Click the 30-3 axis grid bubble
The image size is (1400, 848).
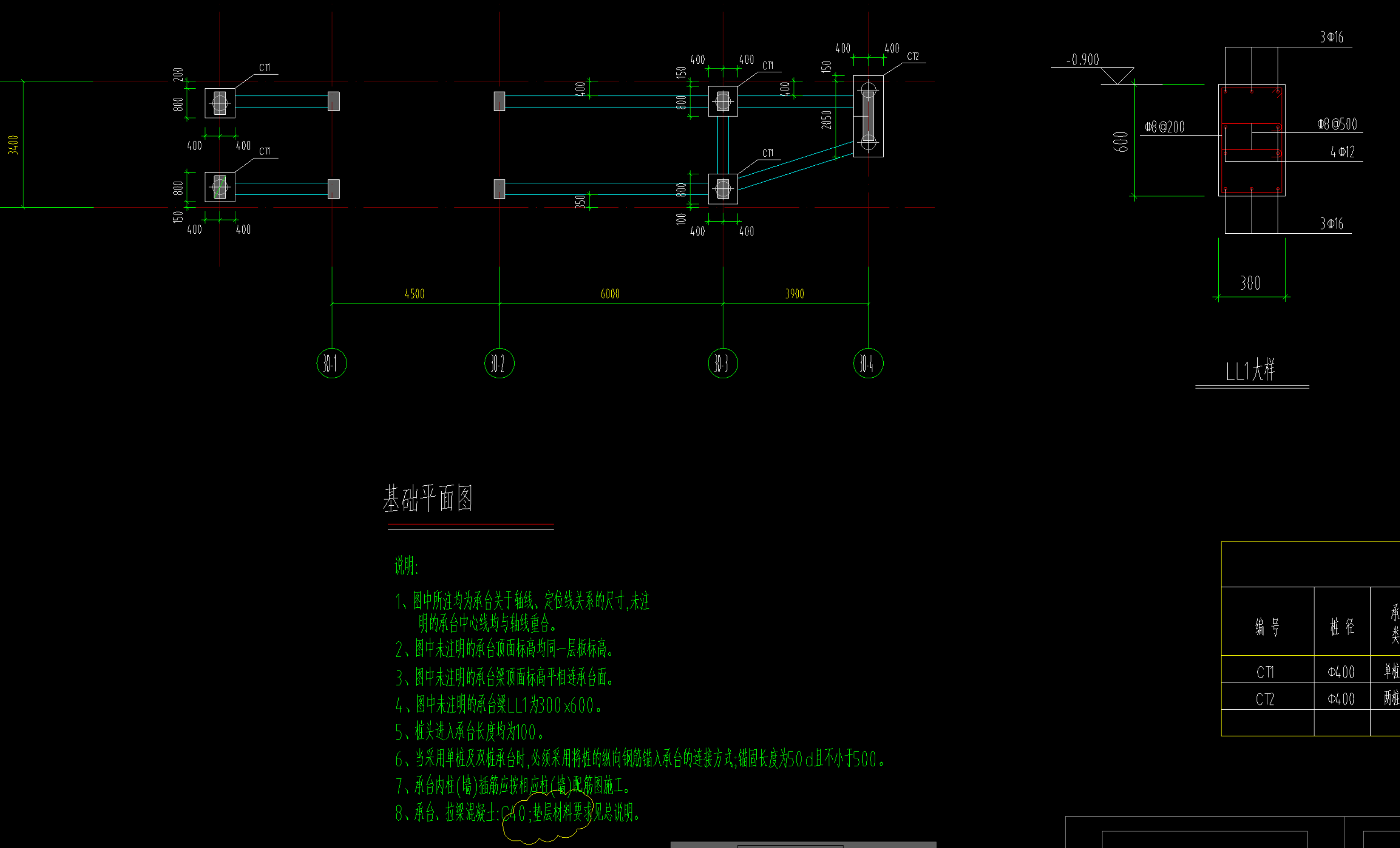point(723,364)
